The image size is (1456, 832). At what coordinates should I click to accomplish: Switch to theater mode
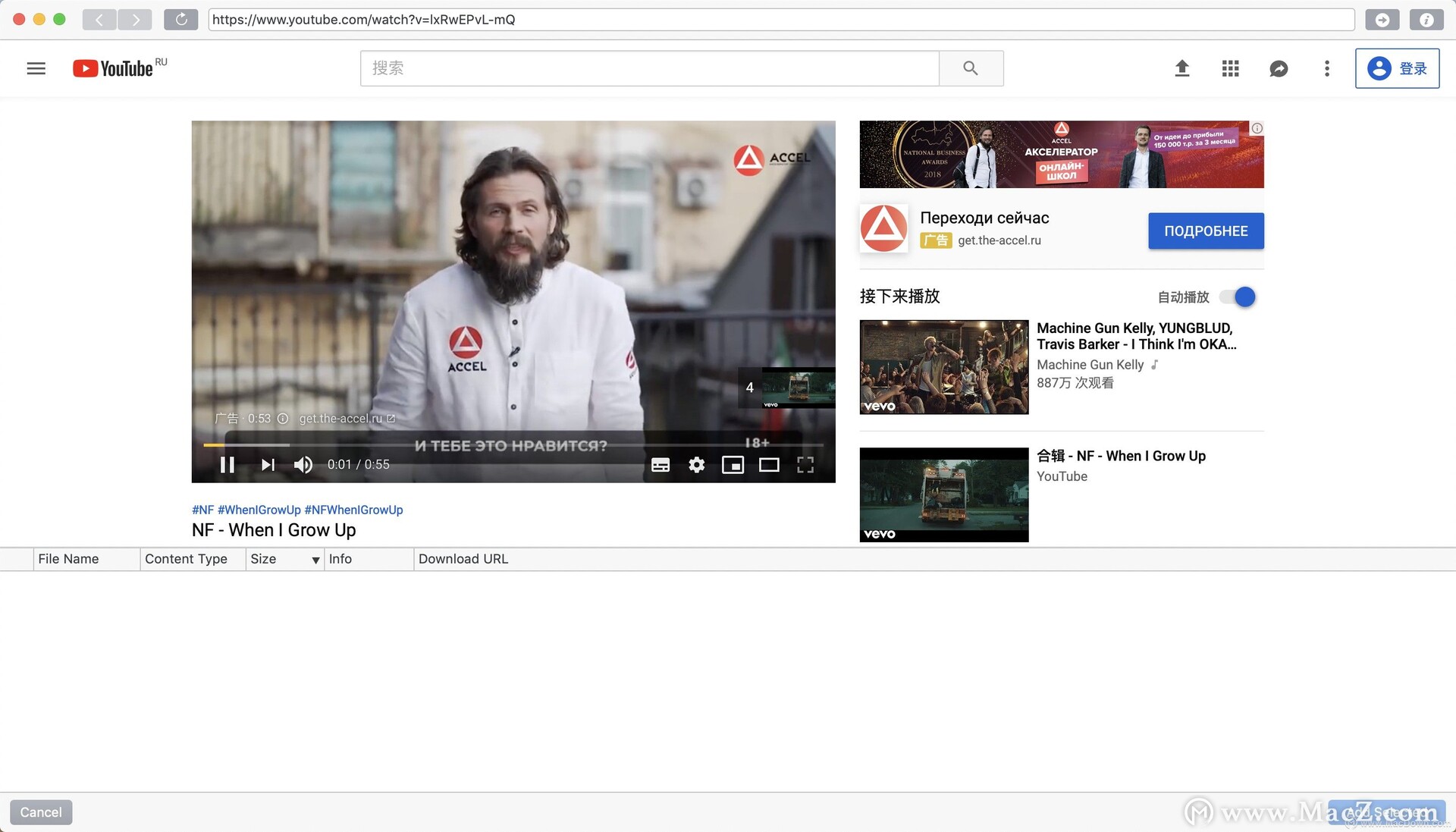(x=769, y=465)
